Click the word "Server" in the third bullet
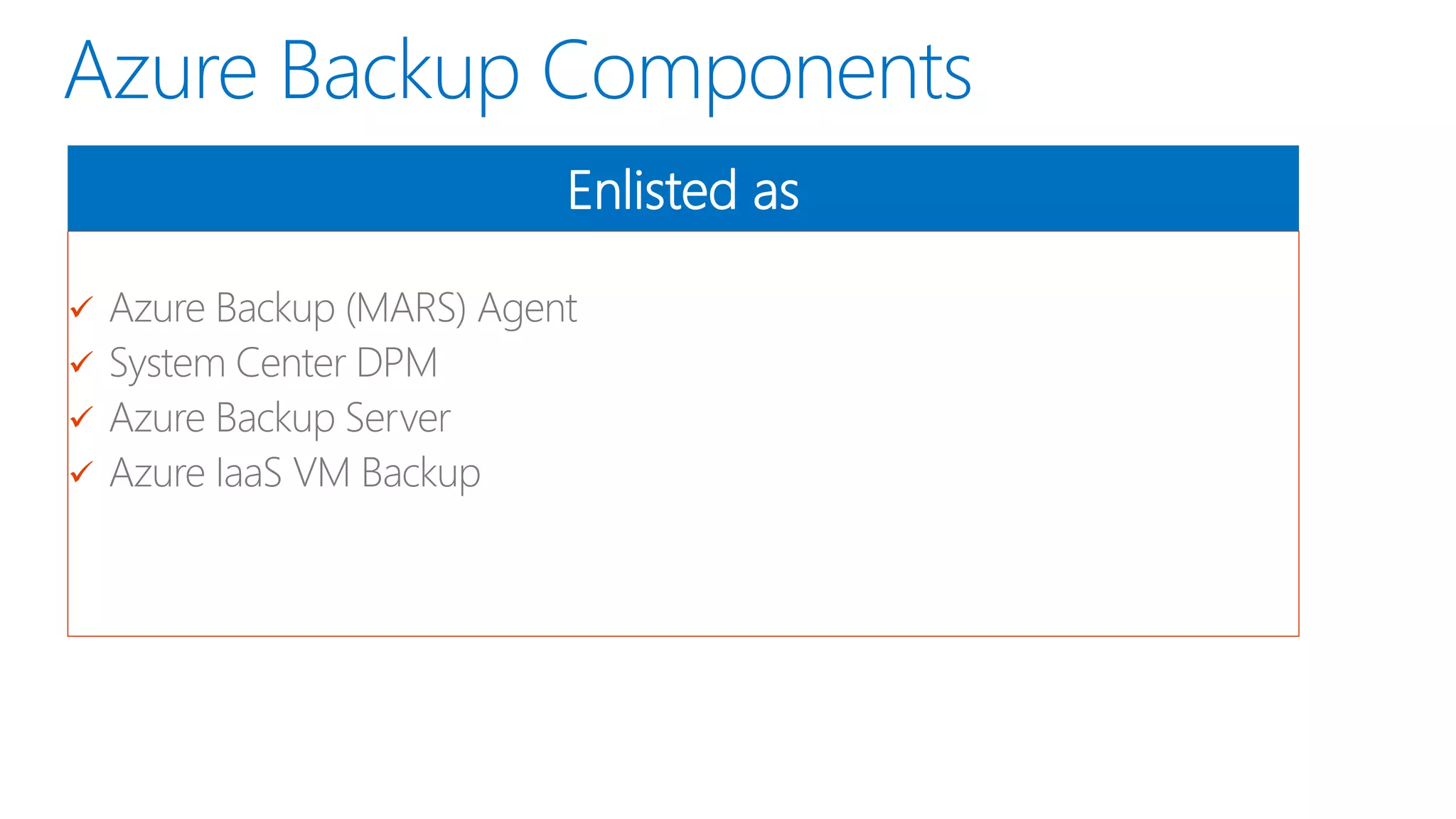 398,418
